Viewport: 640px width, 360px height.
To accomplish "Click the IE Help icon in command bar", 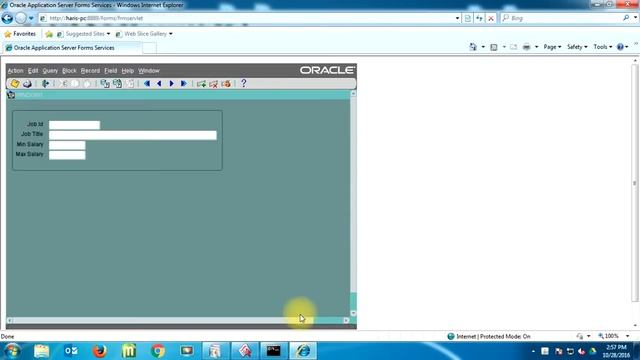I will click(620, 47).
